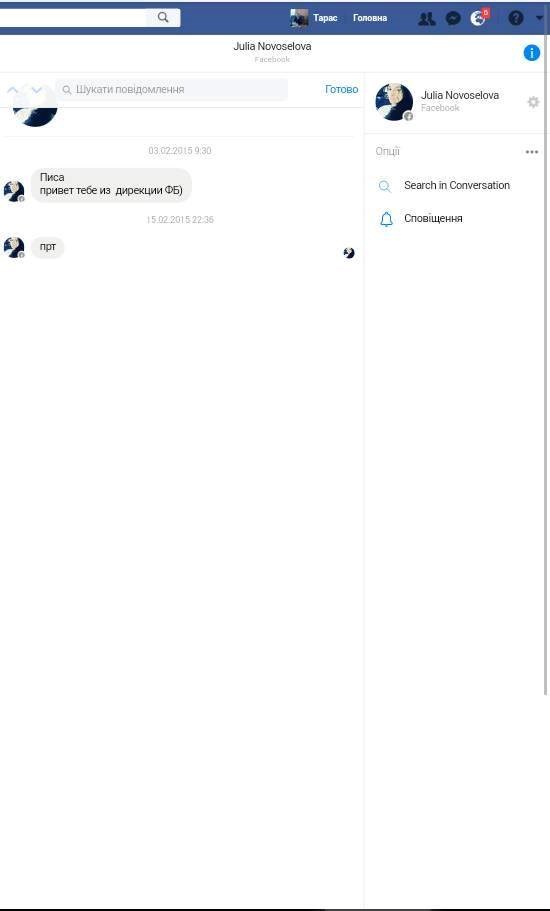Click the magnifier next to Search in Conversation
This screenshot has width=550, height=911.
[384, 186]
